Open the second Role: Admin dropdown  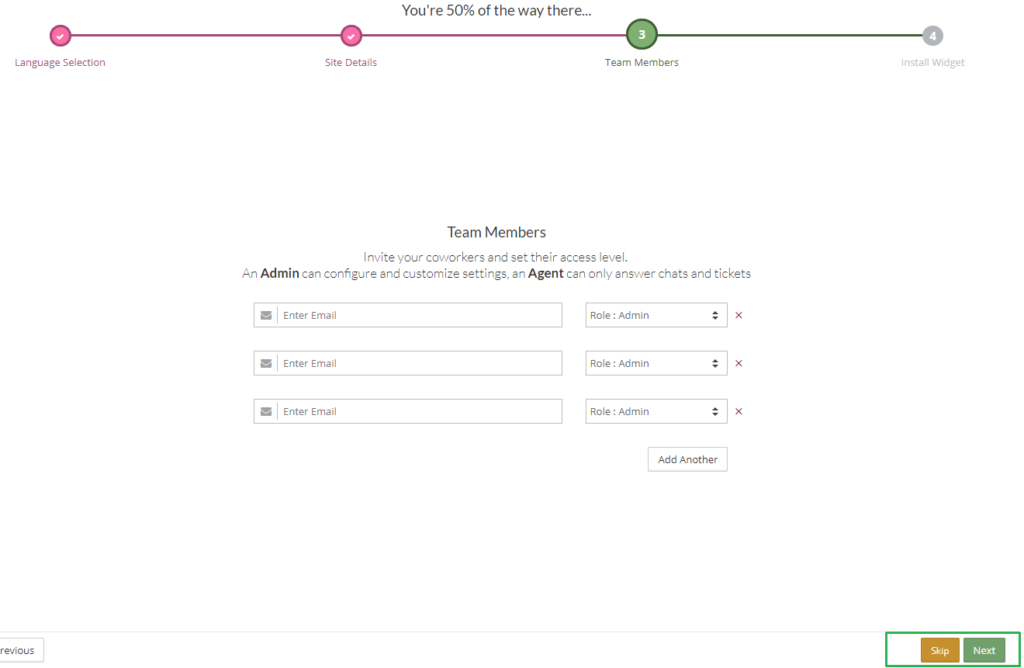click(x=656, y=362)
